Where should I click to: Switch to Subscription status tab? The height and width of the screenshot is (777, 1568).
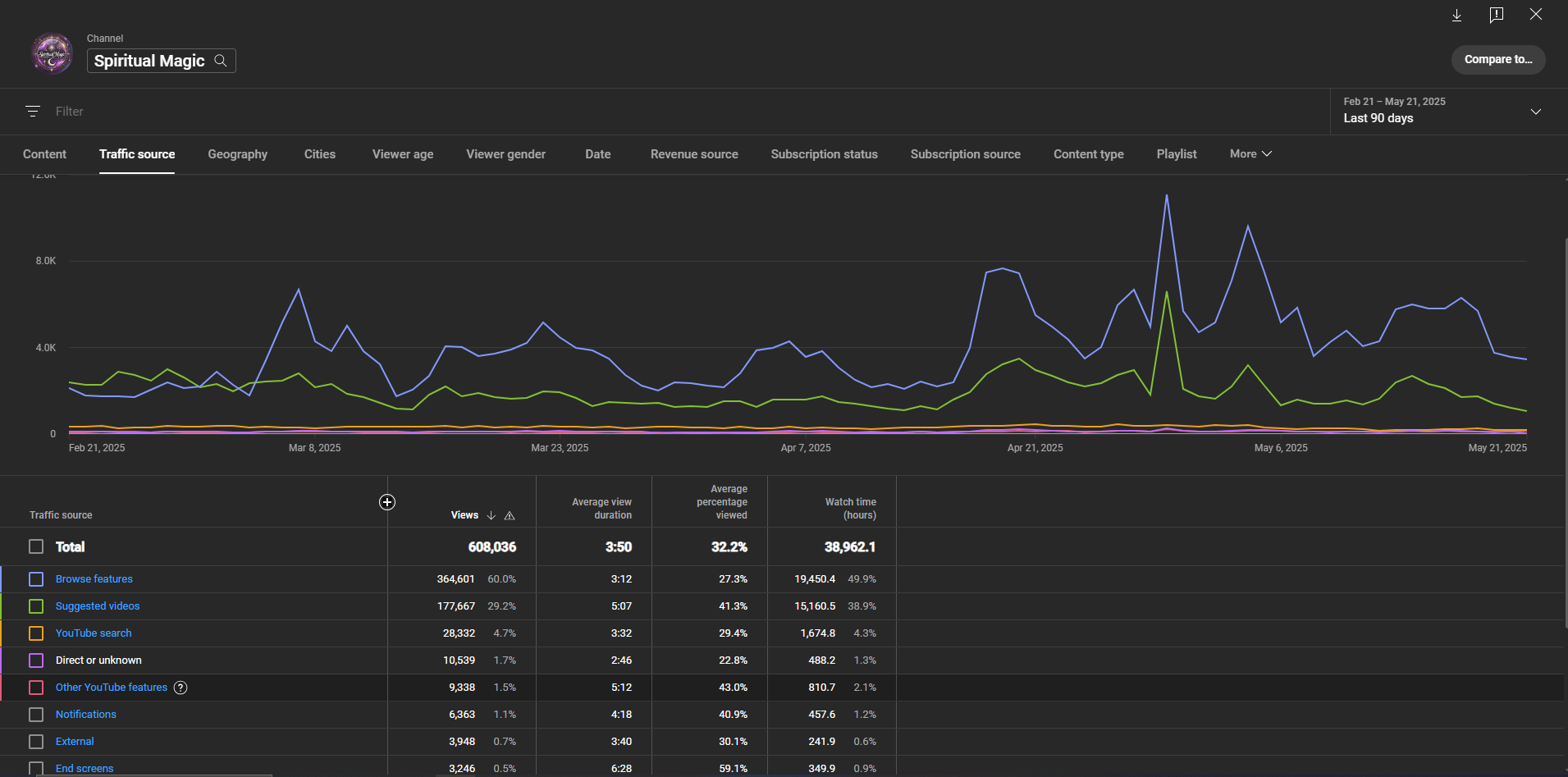(x=824, y=154)
